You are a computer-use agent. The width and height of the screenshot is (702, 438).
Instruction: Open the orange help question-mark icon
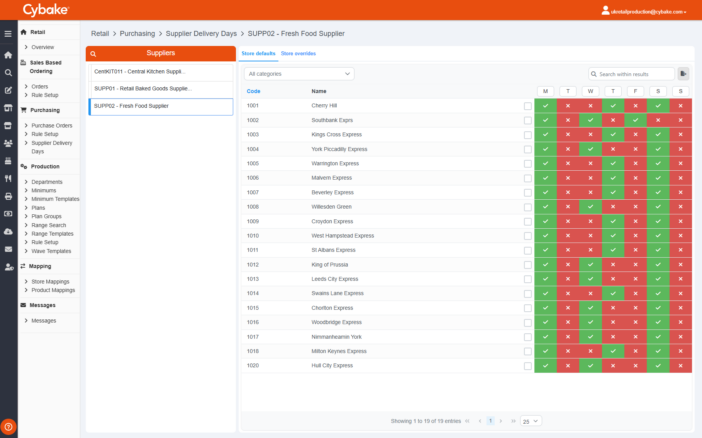(8, 427)
